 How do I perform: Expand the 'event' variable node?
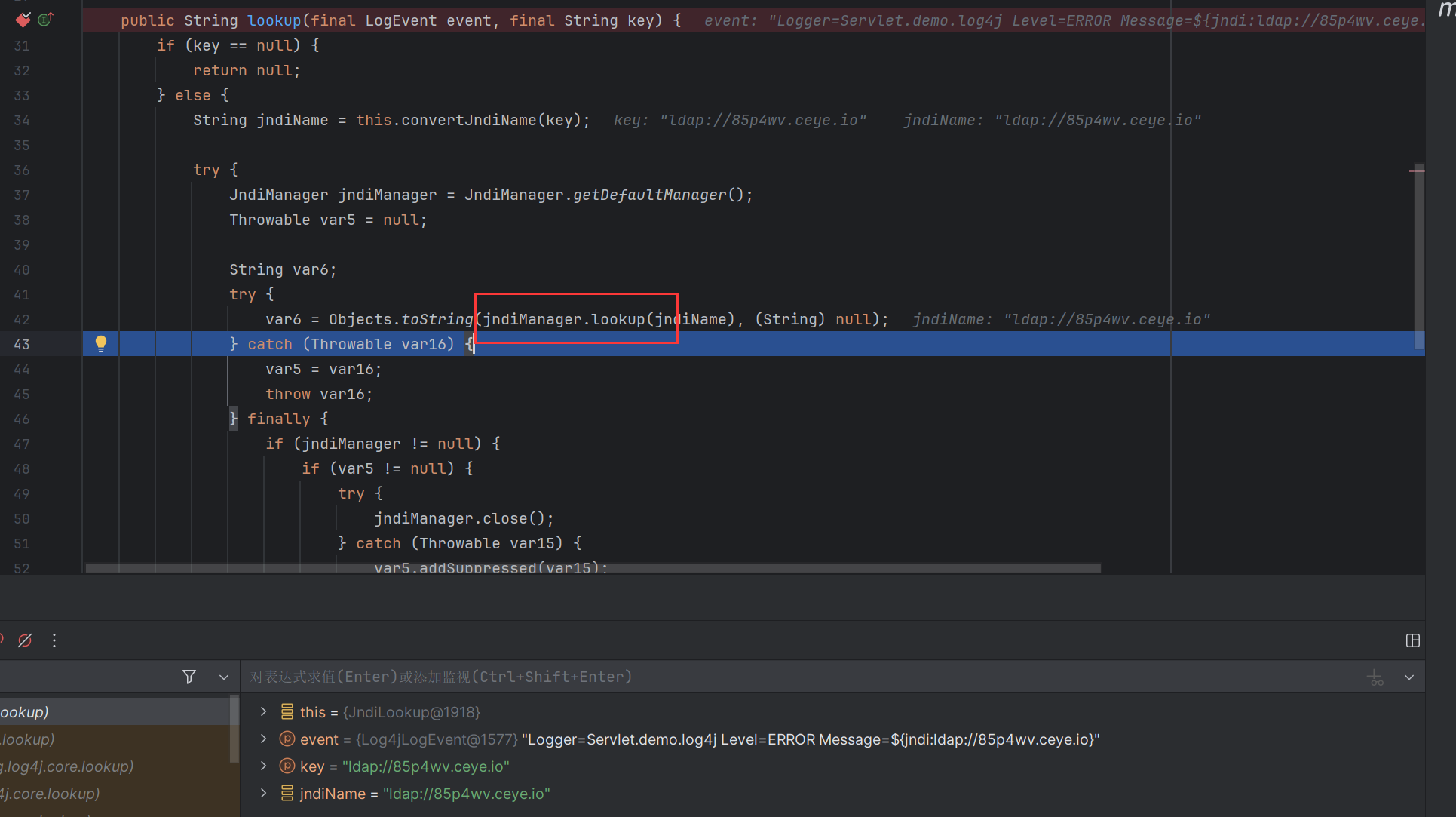263,739
